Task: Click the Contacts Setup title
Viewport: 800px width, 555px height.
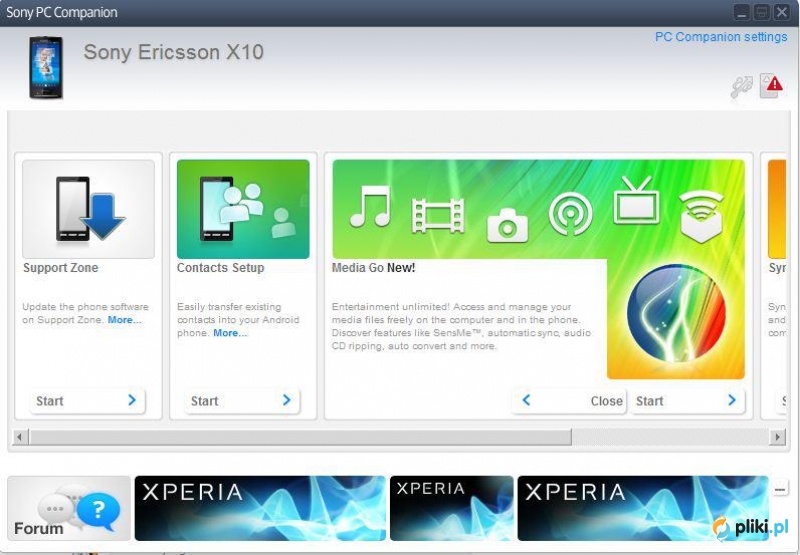Action: coord(220,268)
